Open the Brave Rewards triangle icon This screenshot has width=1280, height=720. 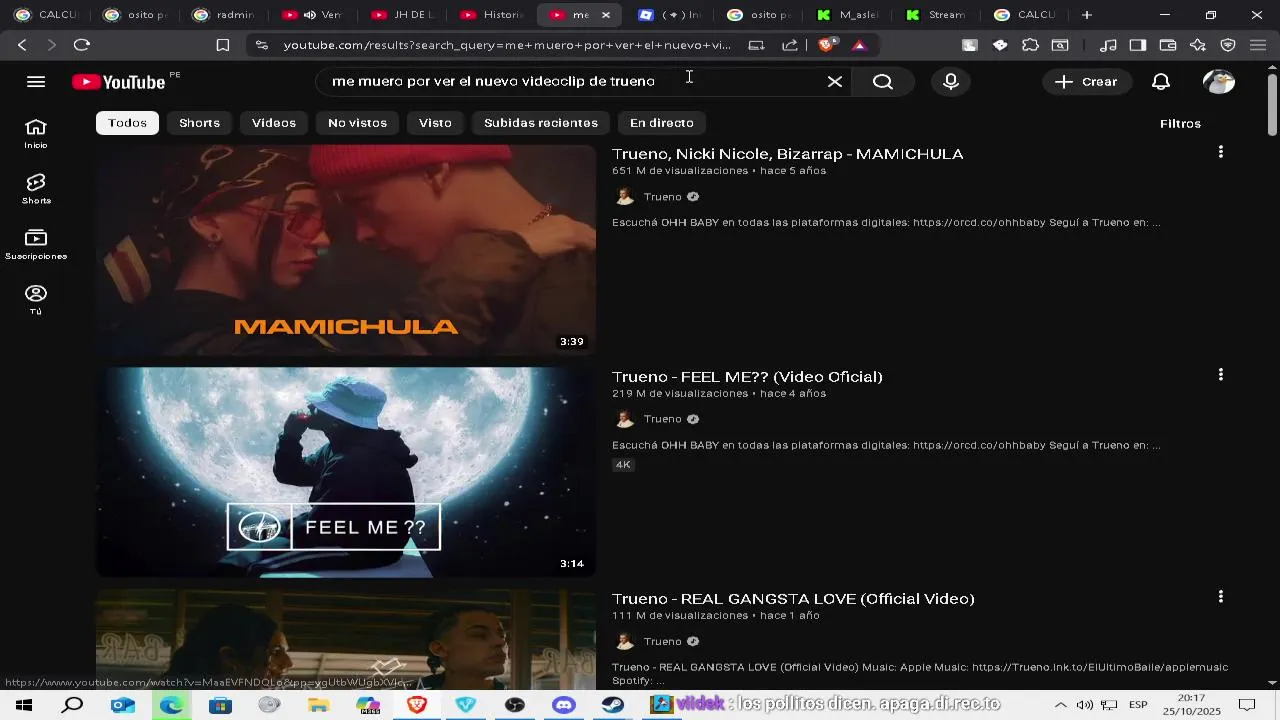tap(859, 45)
